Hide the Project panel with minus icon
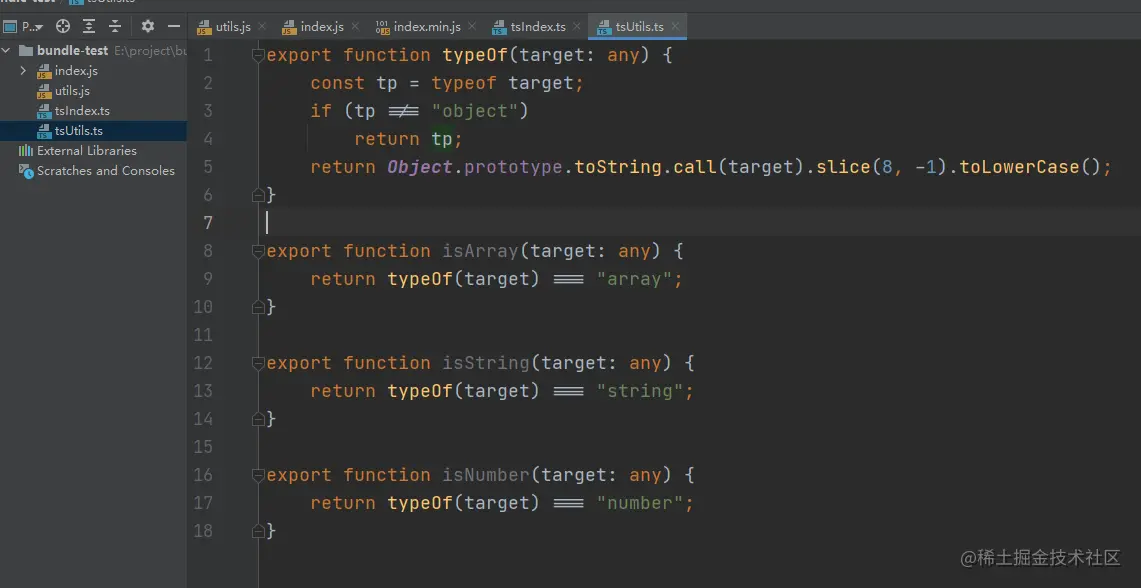This screenshot has width=1141, height=588. click(174, 27)
